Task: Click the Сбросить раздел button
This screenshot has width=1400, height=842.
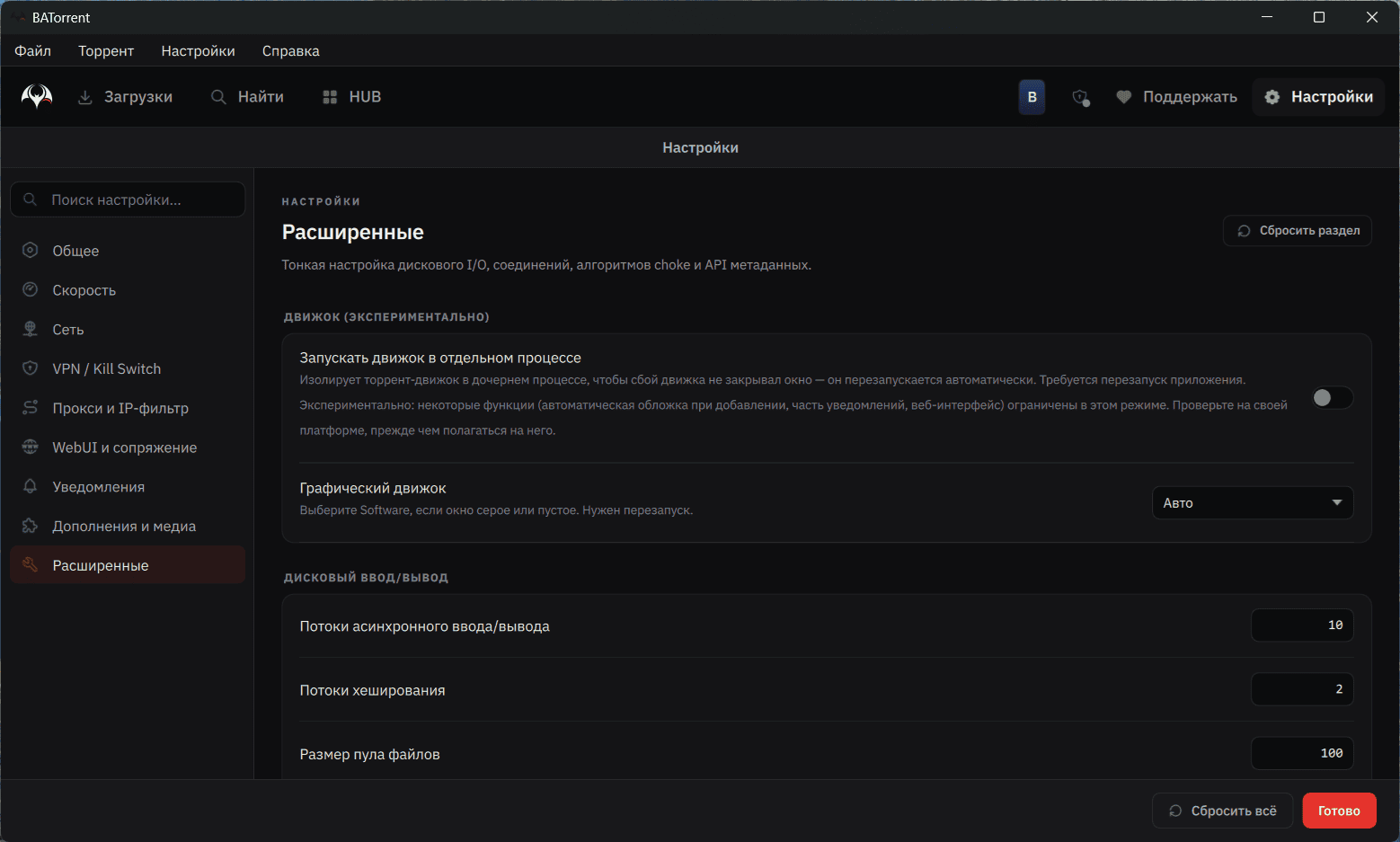Action: 1298,231
